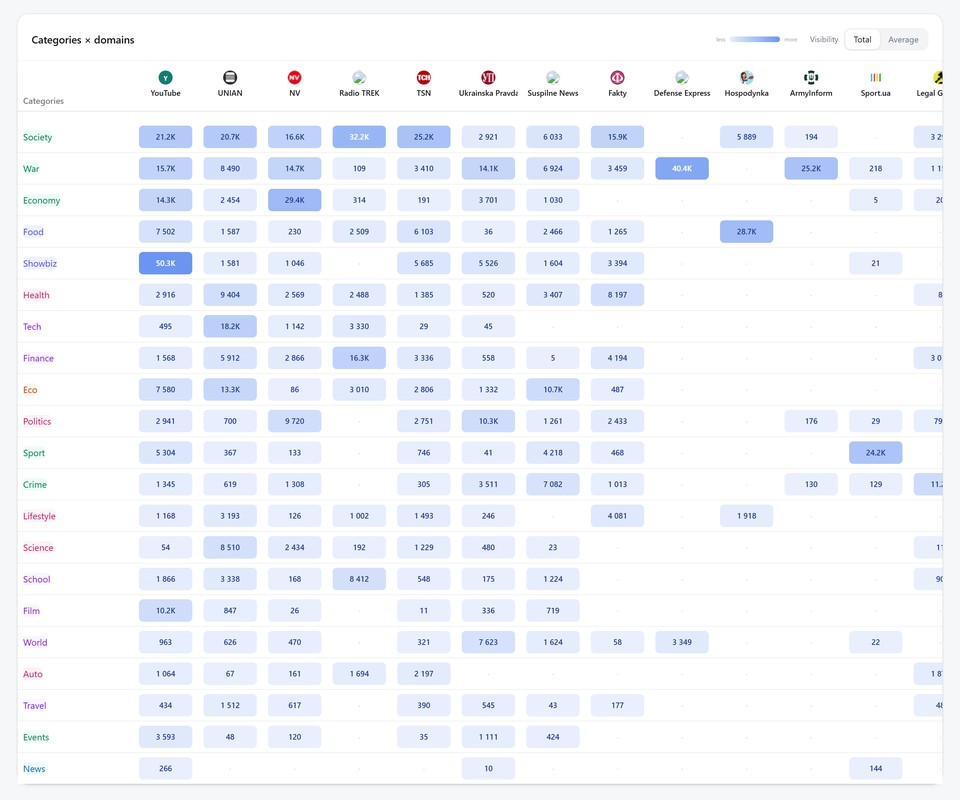Viewport: 960px width, 800px height.
Task: Select the 3 593 Events YouTube cell
Action: tap(165, 737)
